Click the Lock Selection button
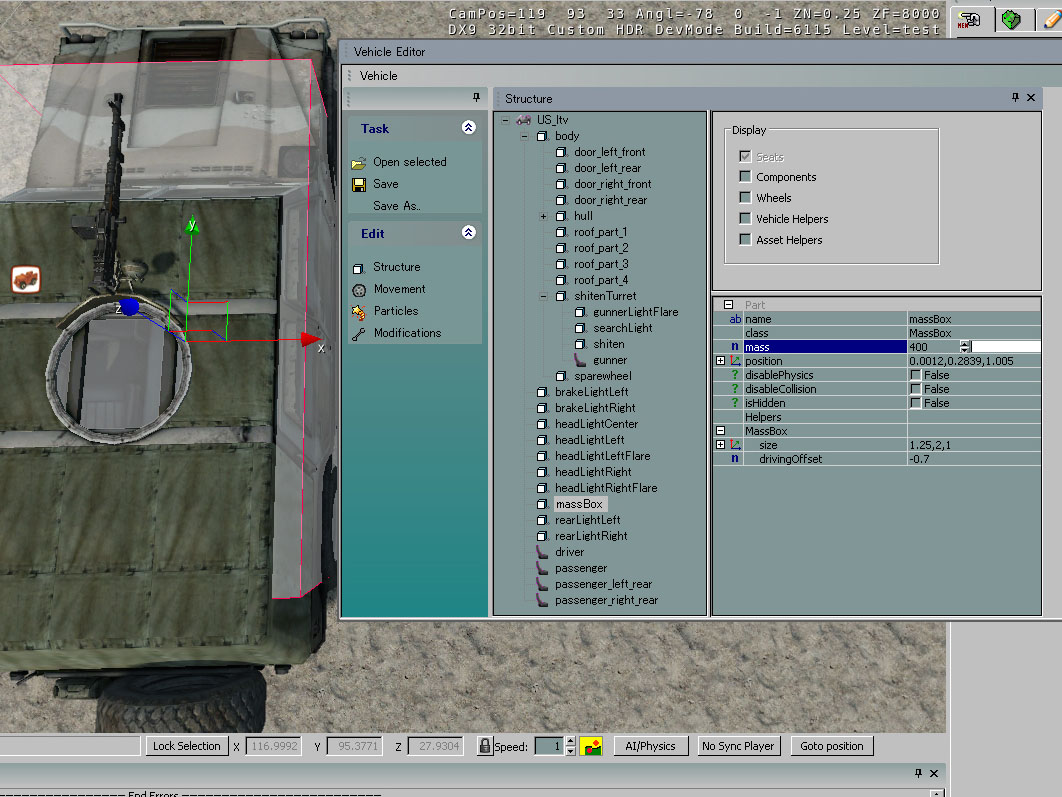 [187, 746]
